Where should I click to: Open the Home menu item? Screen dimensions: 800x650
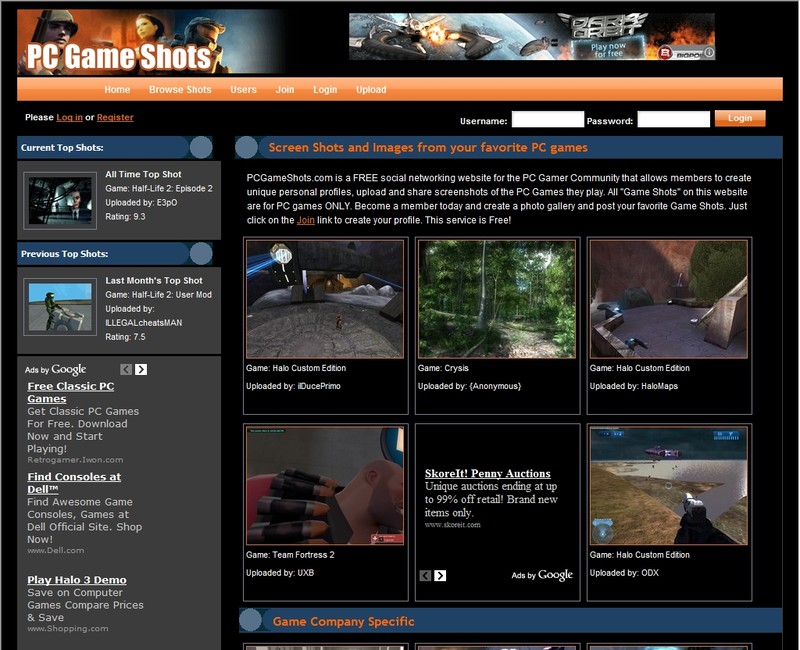point(117,90)
